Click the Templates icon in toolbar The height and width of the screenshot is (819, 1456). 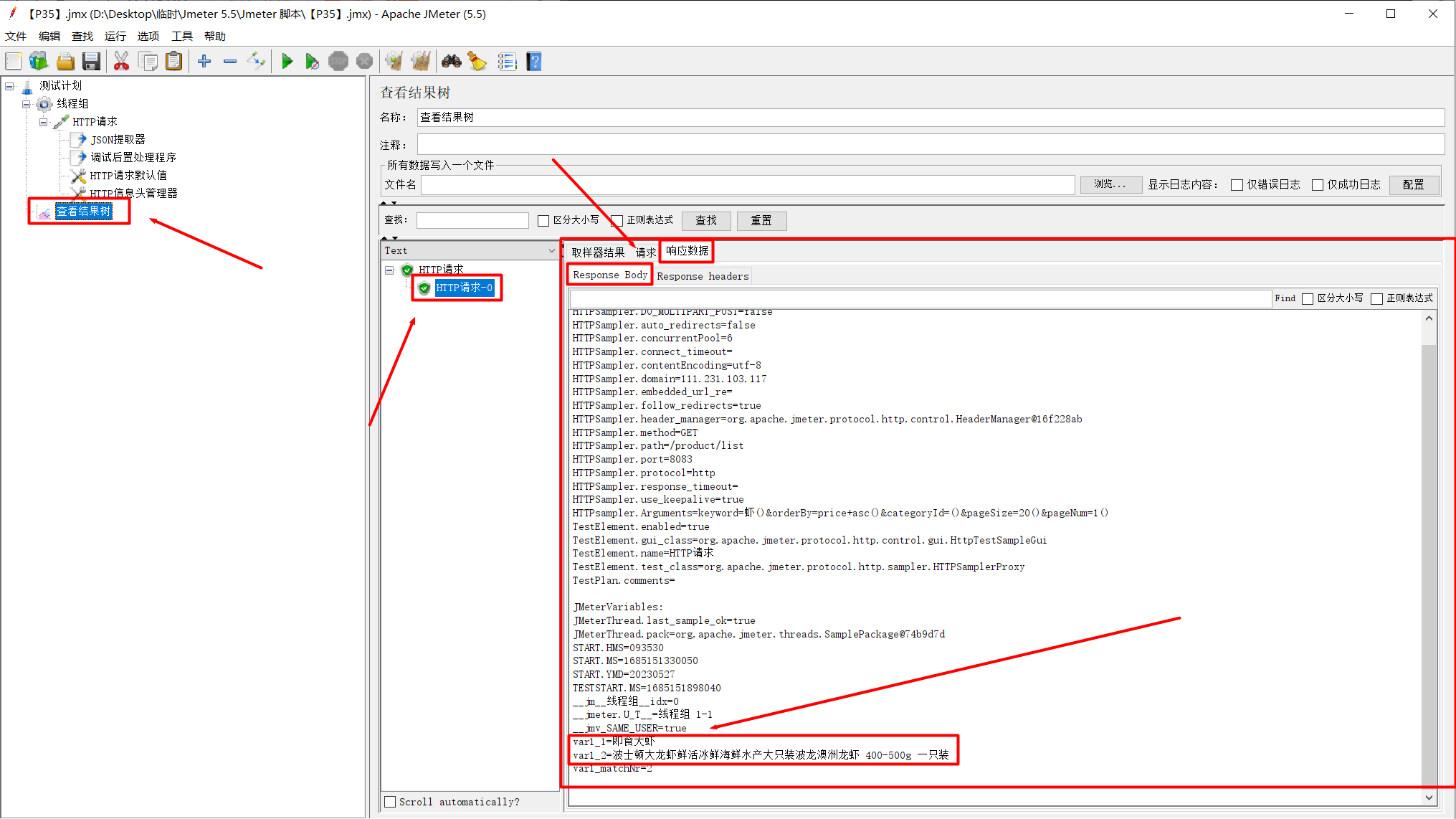click(x=39, y=62)
